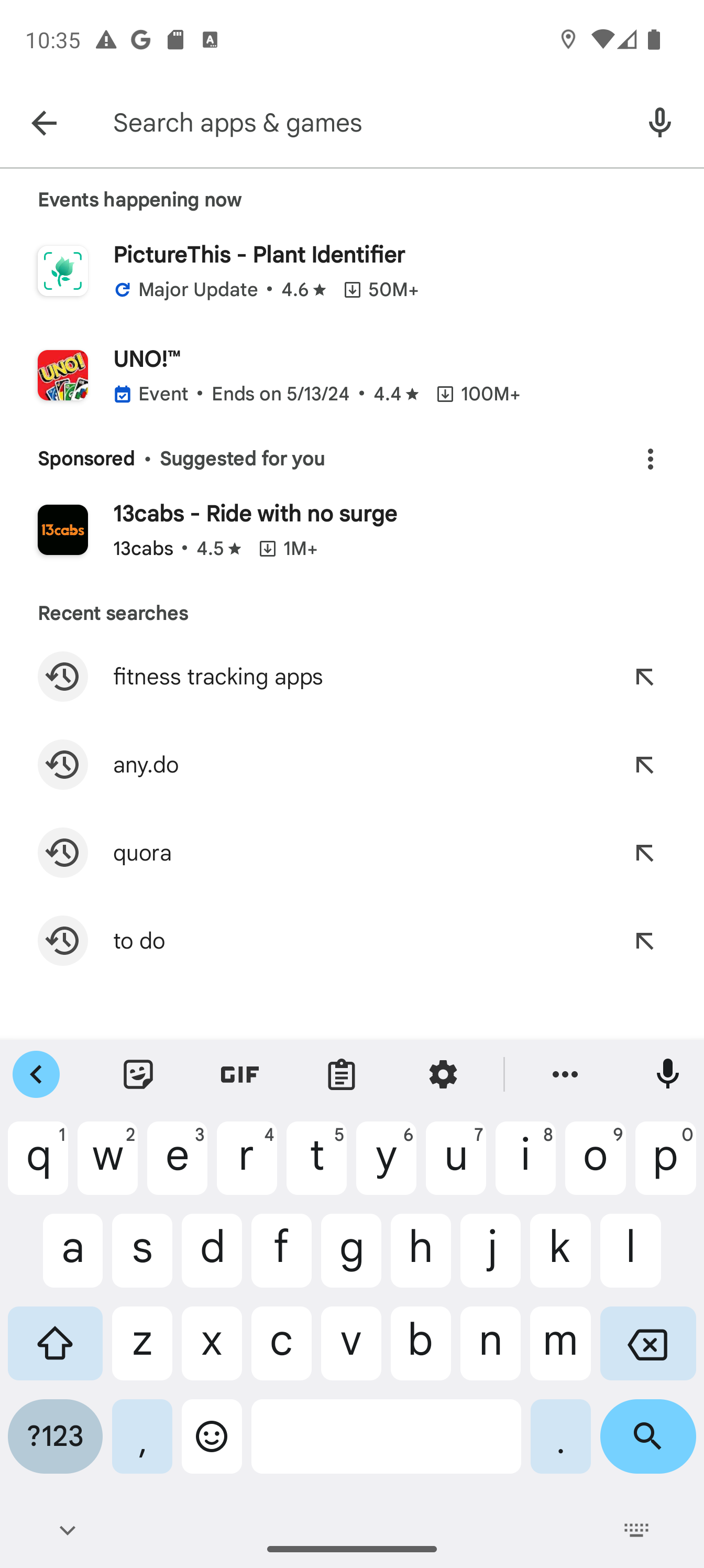This screenshot has width=704, height=1568.
Task: Fill search with 'any.do' arrow
Action: tap(644, 765)
